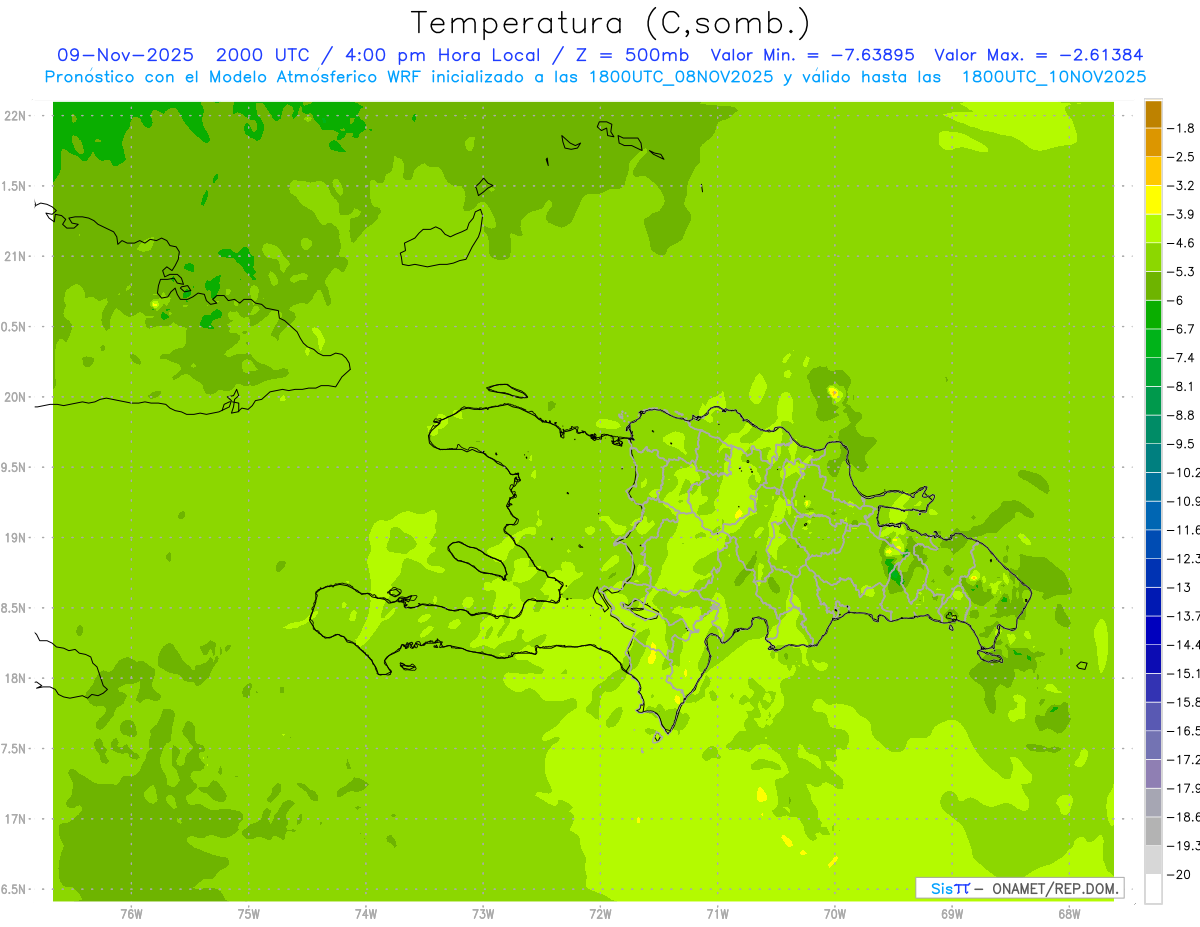Click the '1.5N' latitude label
Viewport: 1200px width, 927px height.
(13, 186)
